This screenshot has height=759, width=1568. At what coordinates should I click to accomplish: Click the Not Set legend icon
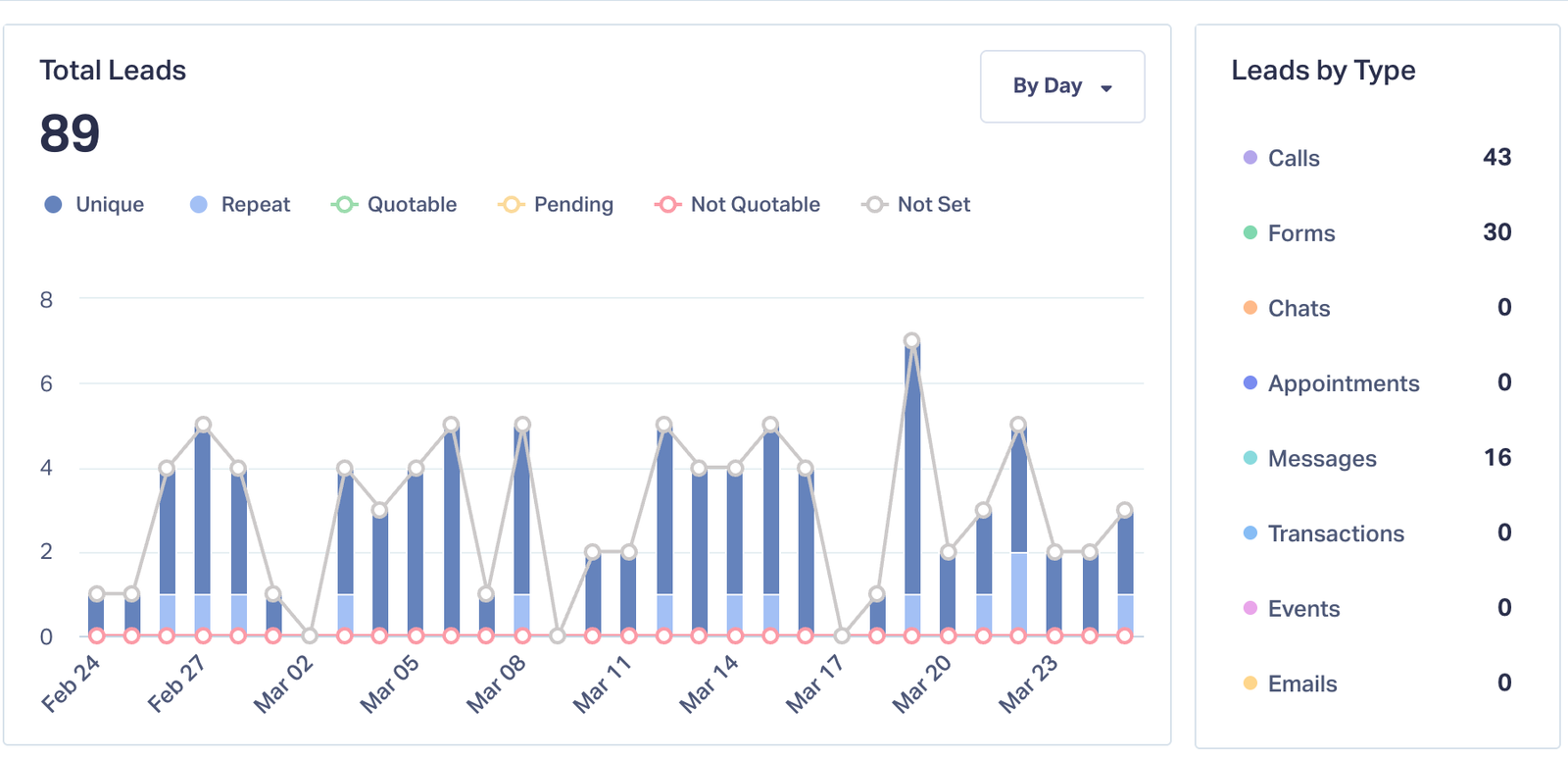pyautogui.click(x=874, y=204)
